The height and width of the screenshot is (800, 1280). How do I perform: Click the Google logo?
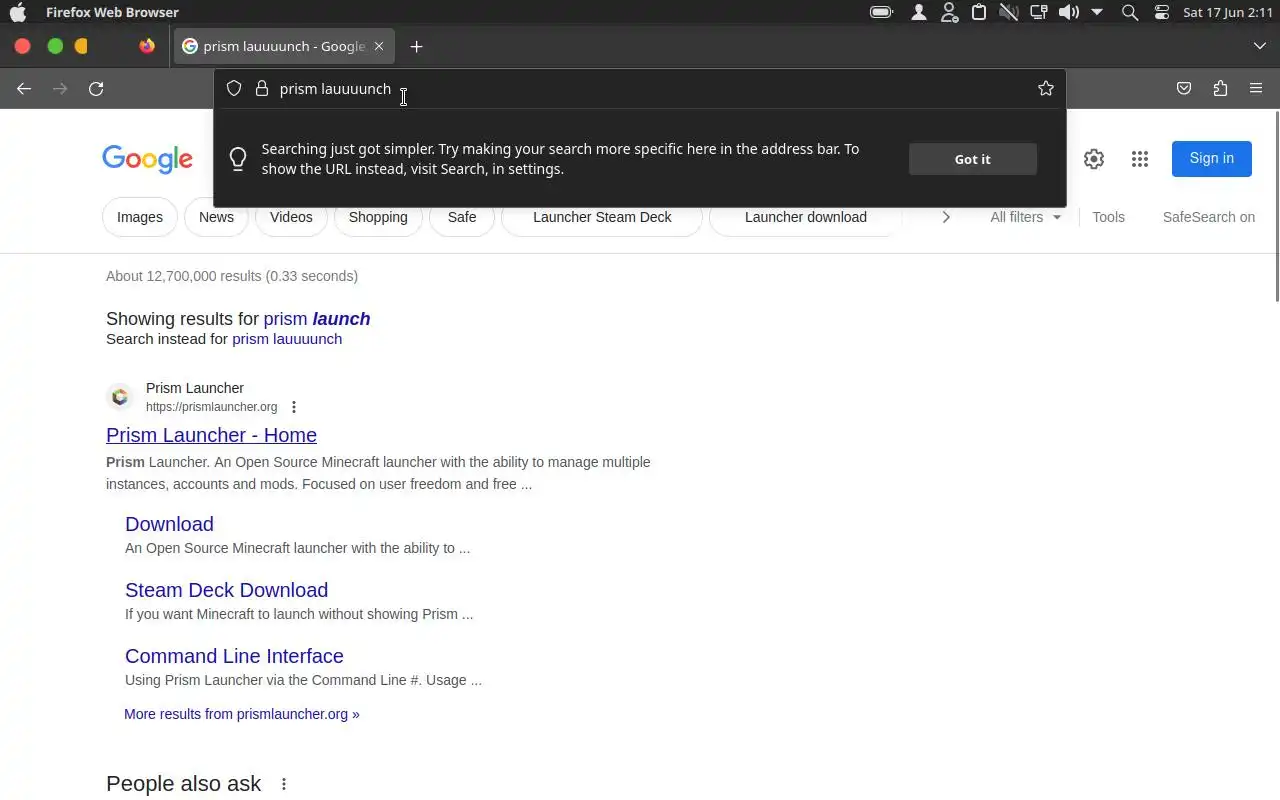pyautogui.click(x=147, y=159)
